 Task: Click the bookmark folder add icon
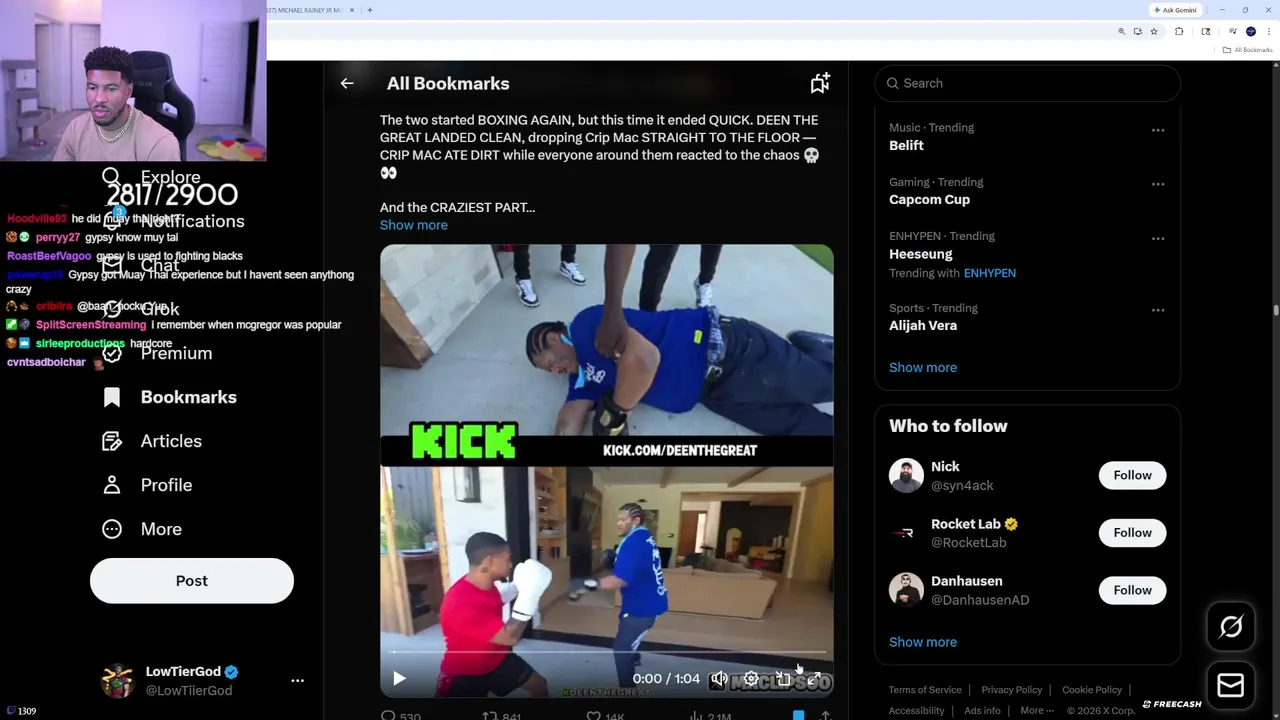(x=820, y=84)
